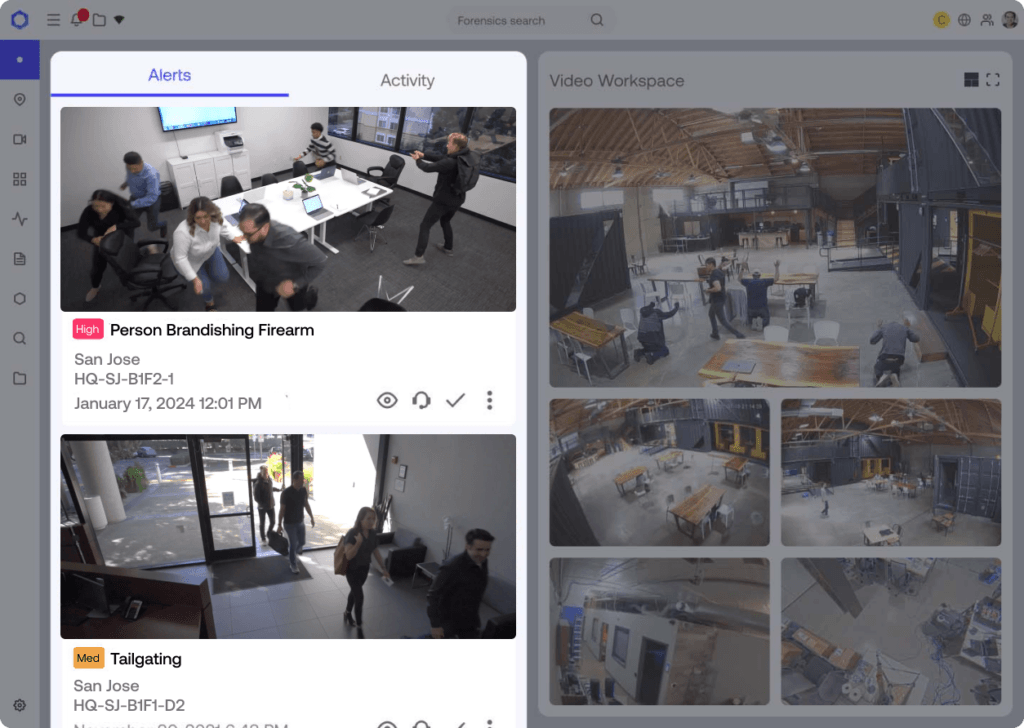Open the search sidebar icon
Screen dimensions: 1024x728
pyautogui.click(x=20, y=338)
